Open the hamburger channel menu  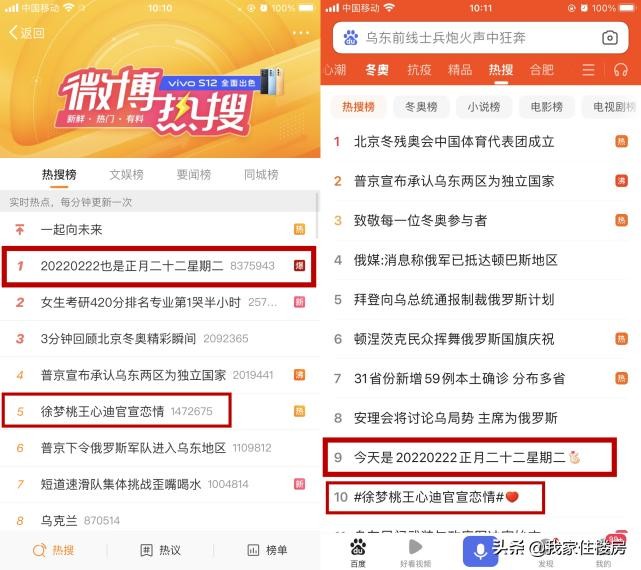[x=588, y=70]
